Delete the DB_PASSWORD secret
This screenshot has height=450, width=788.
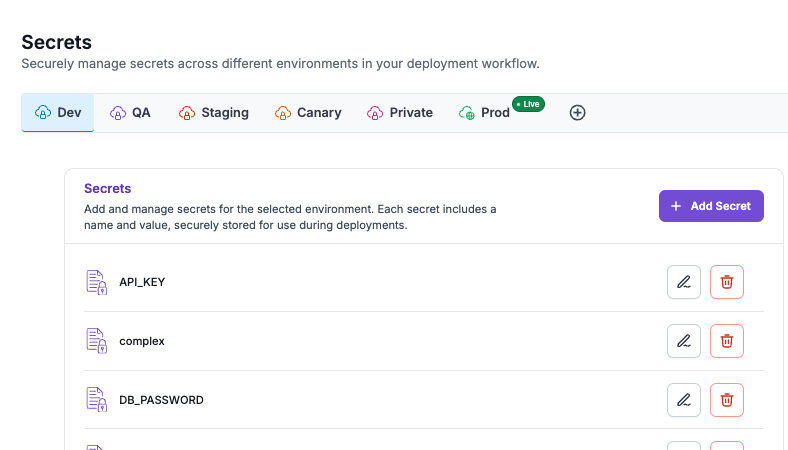point(727,400)
